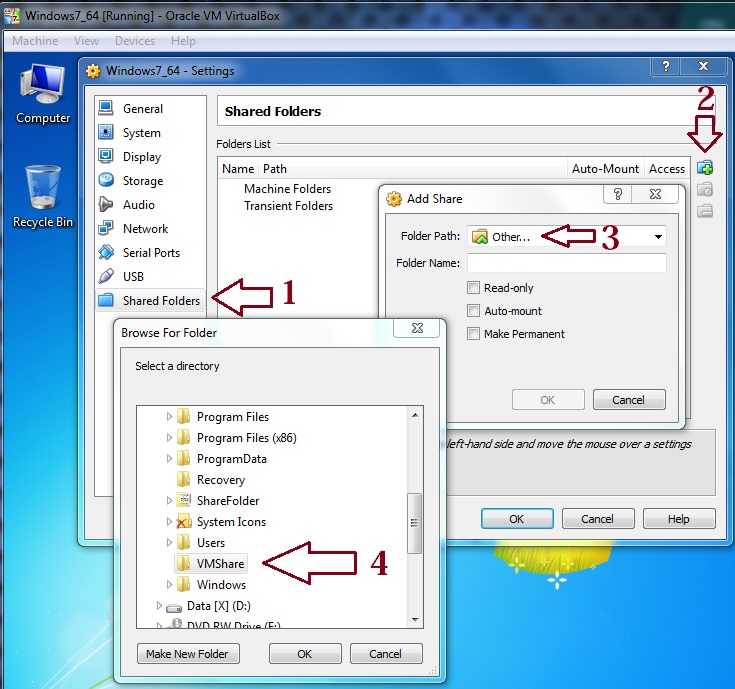Open the Machine menu
This screenshot has height=689, width=735.
(35, 41)
